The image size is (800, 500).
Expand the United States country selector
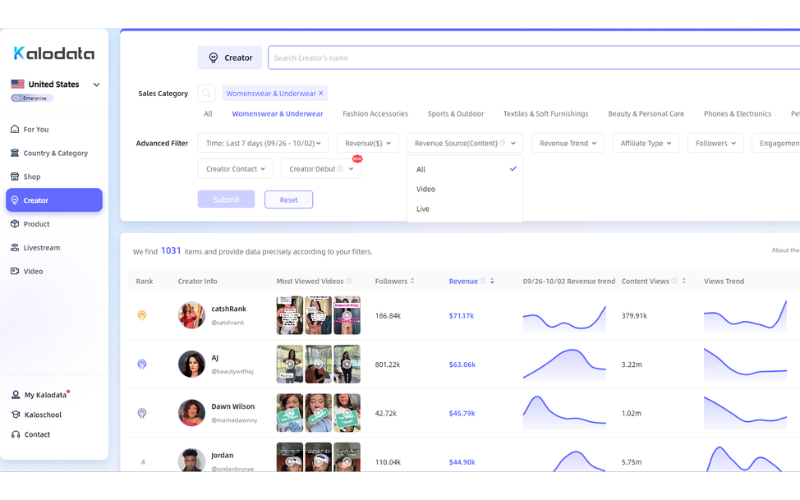click(96, 85)
